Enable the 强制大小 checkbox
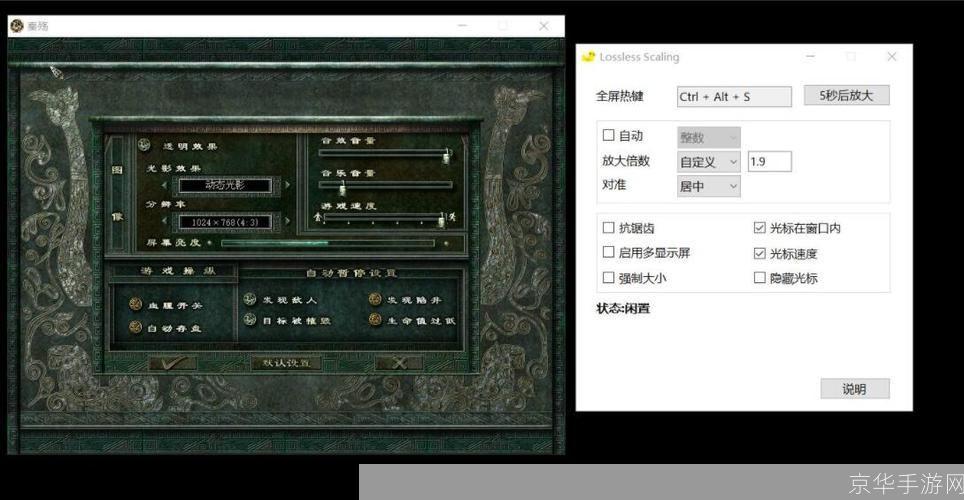Viewport: 964px width, 500px height. coord(609,277)
